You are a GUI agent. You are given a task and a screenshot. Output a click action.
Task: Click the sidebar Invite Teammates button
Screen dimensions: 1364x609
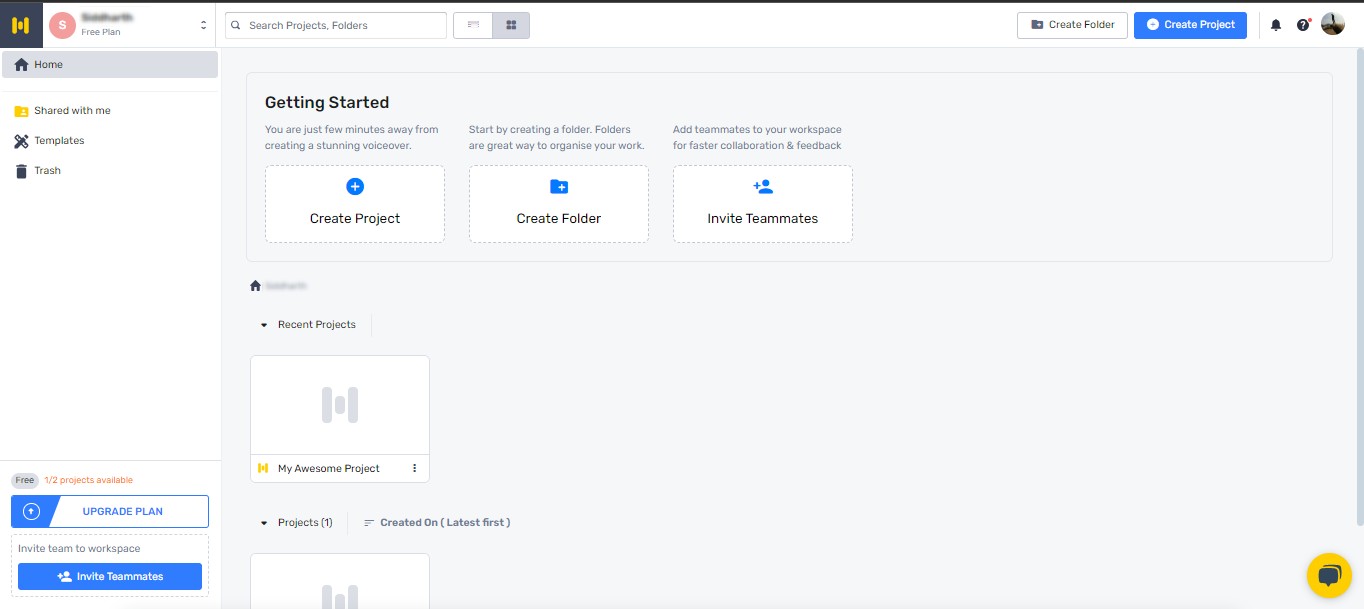(x=110, y=576)
